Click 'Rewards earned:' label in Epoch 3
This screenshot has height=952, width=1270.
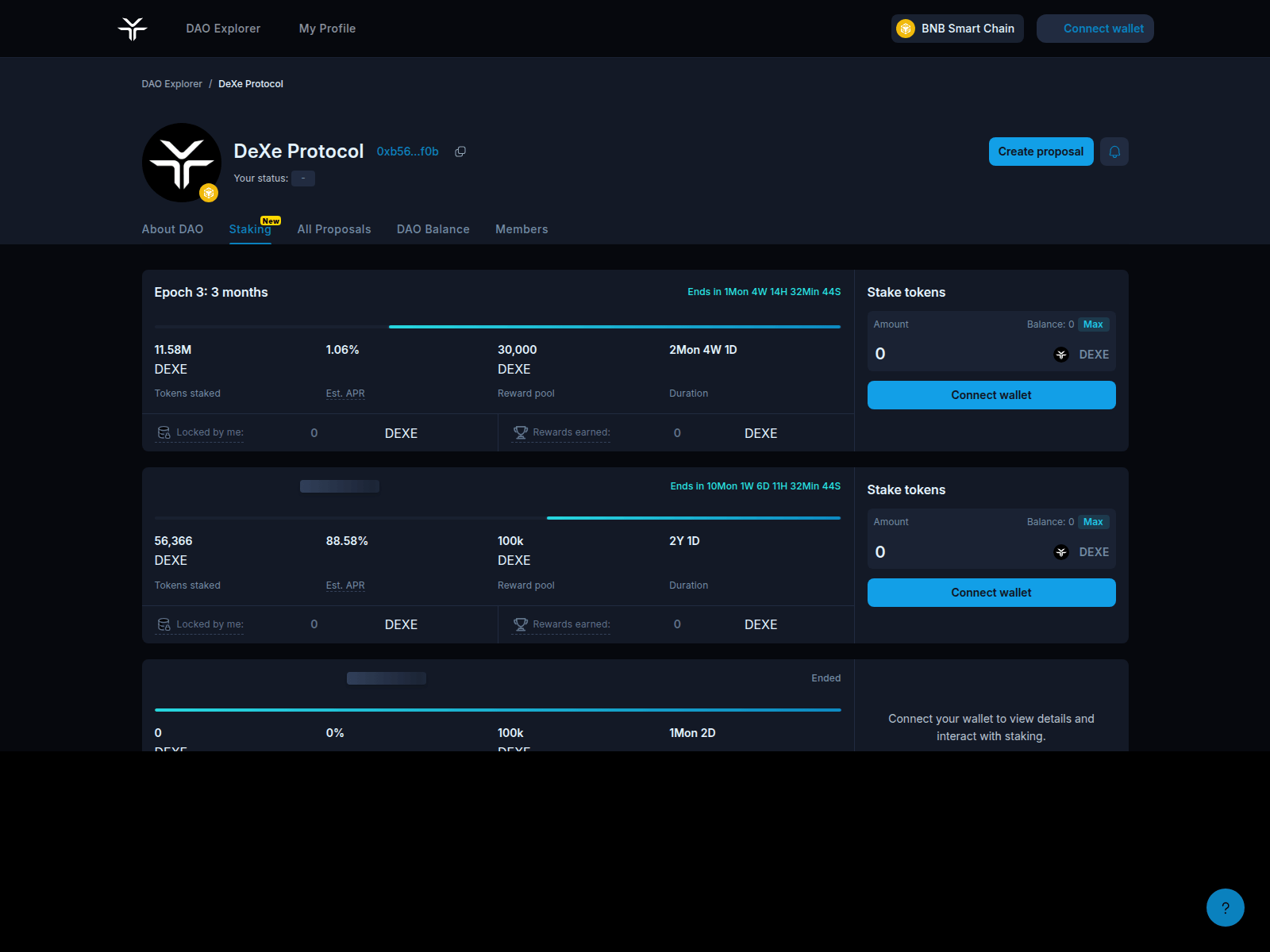(x=571, y=432)
